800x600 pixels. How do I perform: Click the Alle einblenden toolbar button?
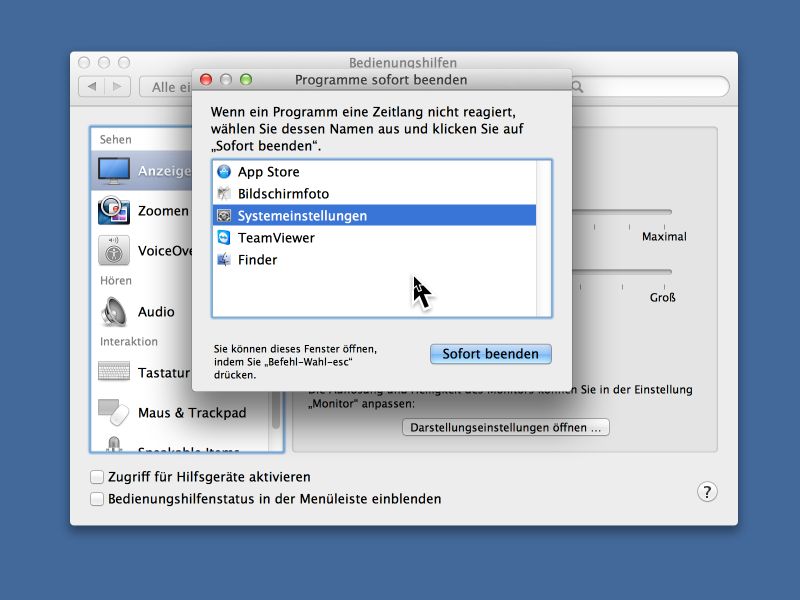(166, 87)
